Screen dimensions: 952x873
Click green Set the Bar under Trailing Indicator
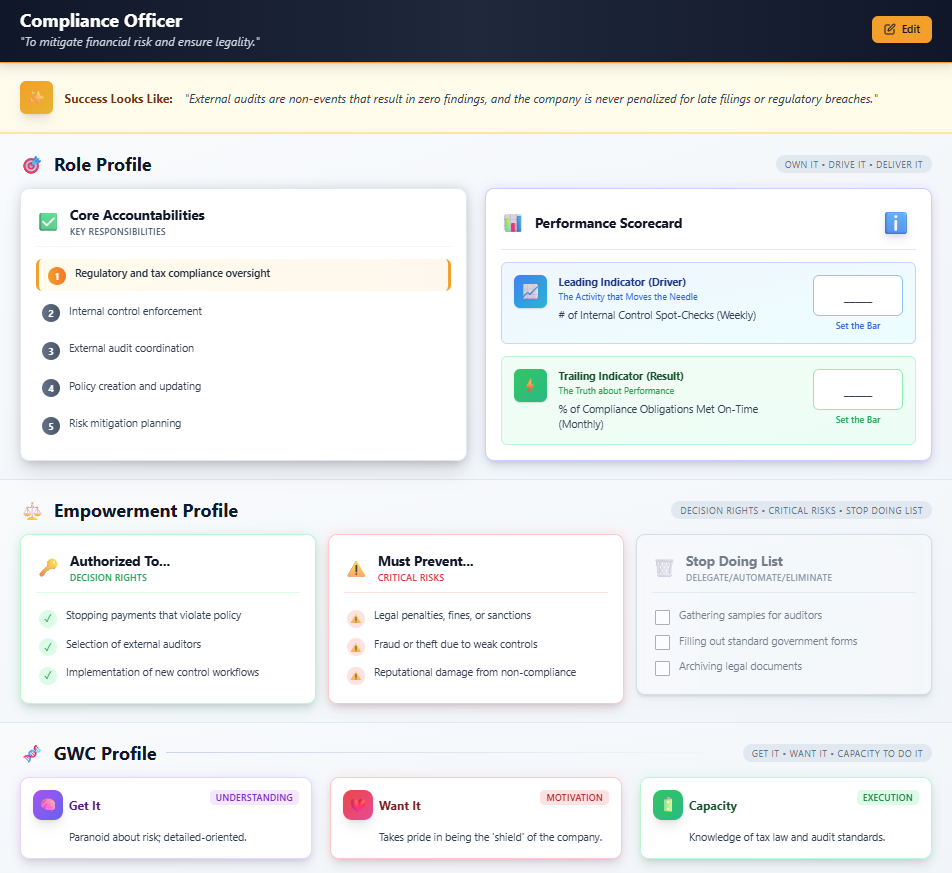point(857,420)
